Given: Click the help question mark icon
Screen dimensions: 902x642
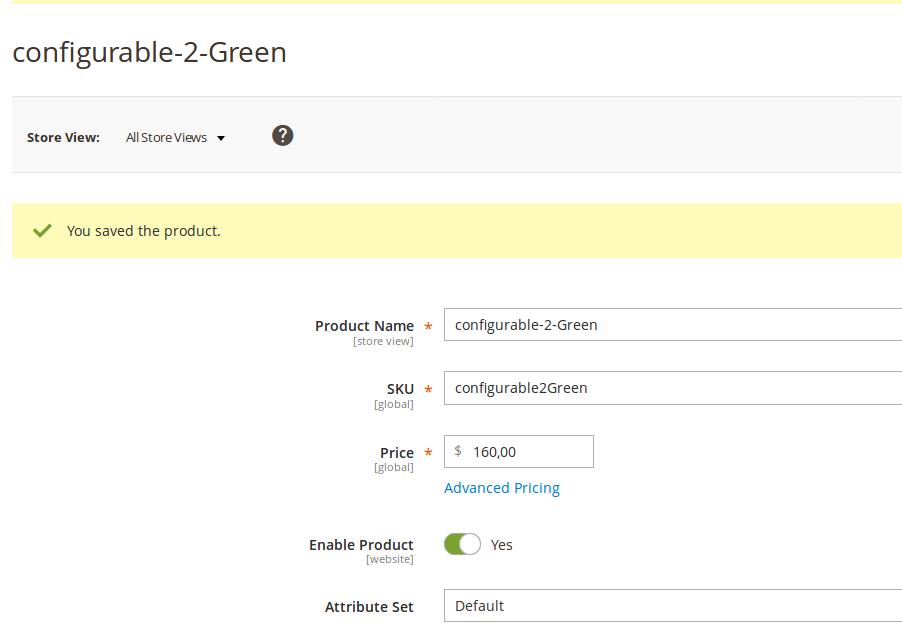Looking at the screenshot, I should click(x=283, y=136).
